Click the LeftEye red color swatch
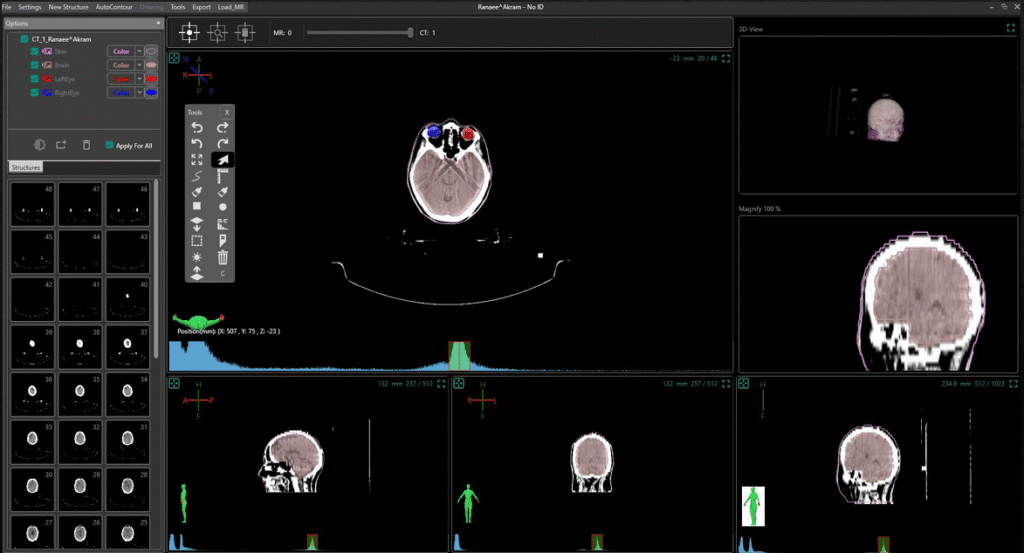 pyautogui.click(x=153, y=78)
